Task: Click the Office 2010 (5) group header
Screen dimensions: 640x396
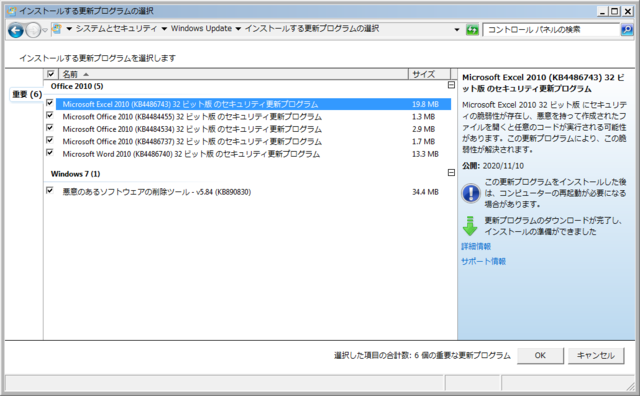Action: tap(77, 86)
